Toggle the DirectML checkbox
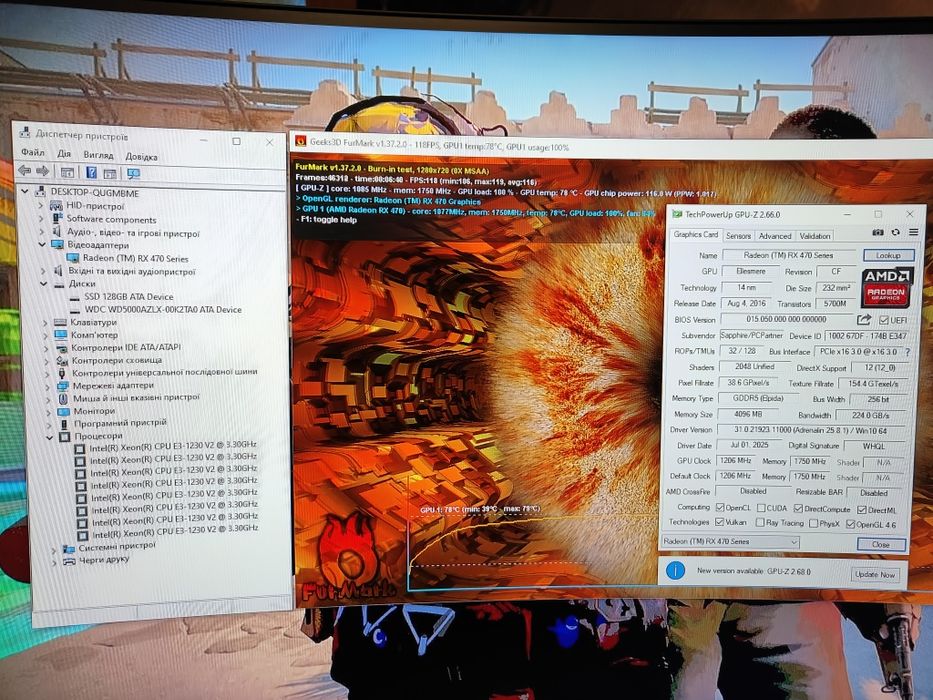 [x=862, y=510]
